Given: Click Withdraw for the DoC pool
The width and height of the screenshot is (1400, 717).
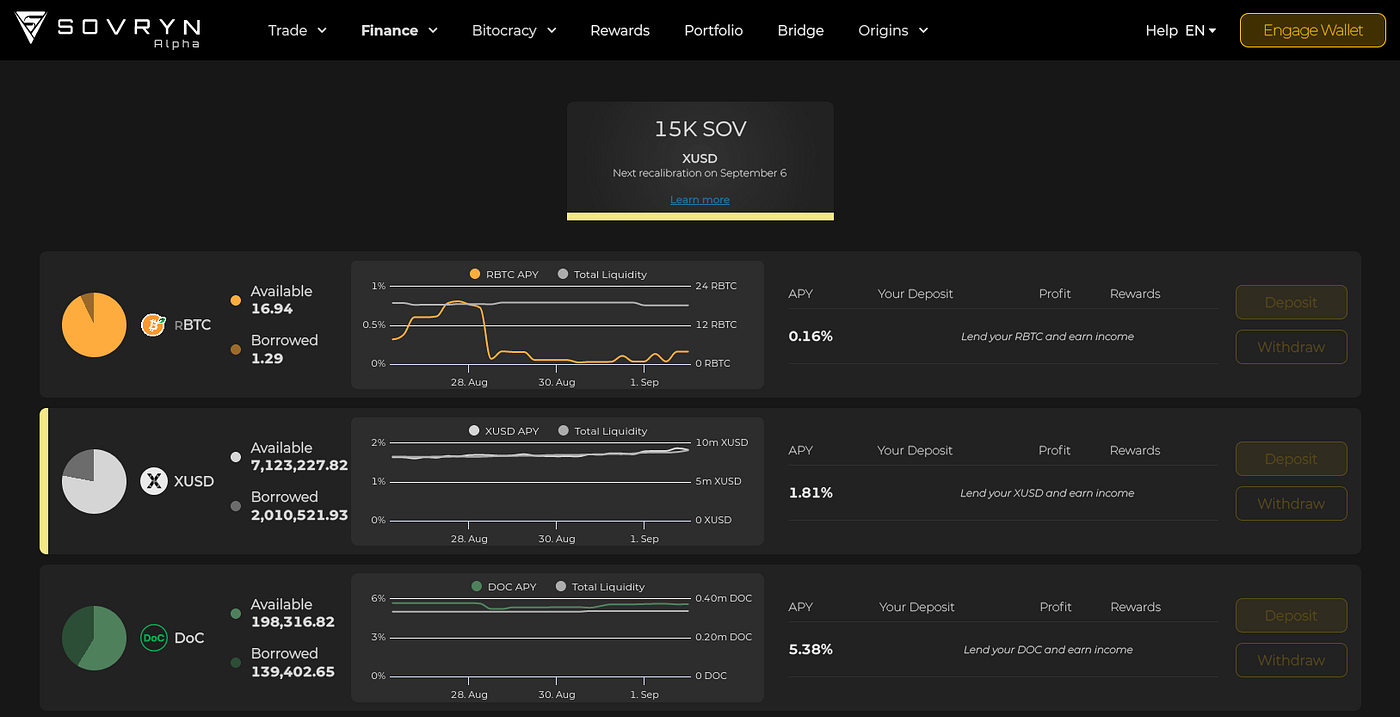Looking at the screenshot, I should click(x=1291, y=660).
